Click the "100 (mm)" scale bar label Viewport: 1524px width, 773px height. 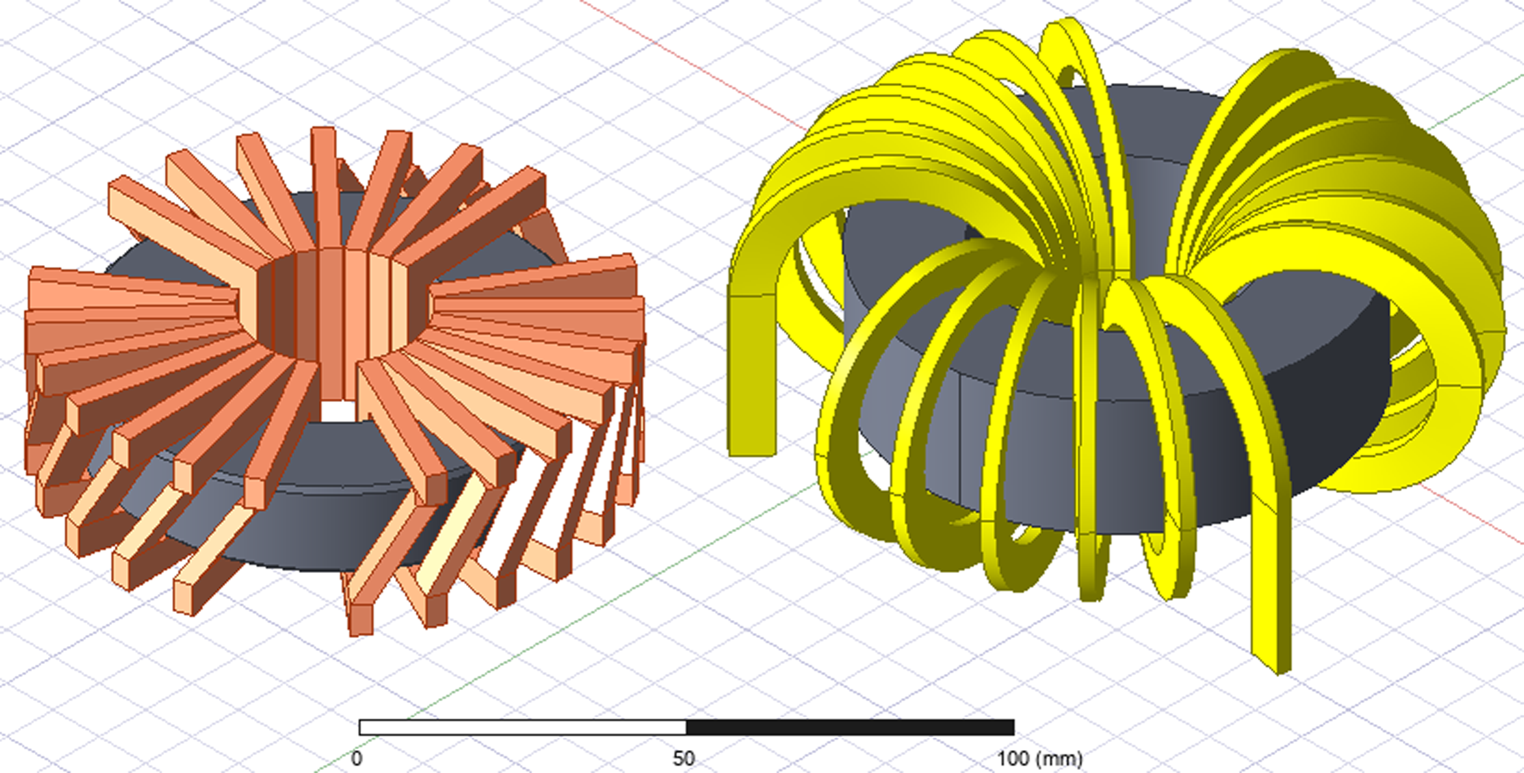pyautogui.click(x=1040, y=758)
